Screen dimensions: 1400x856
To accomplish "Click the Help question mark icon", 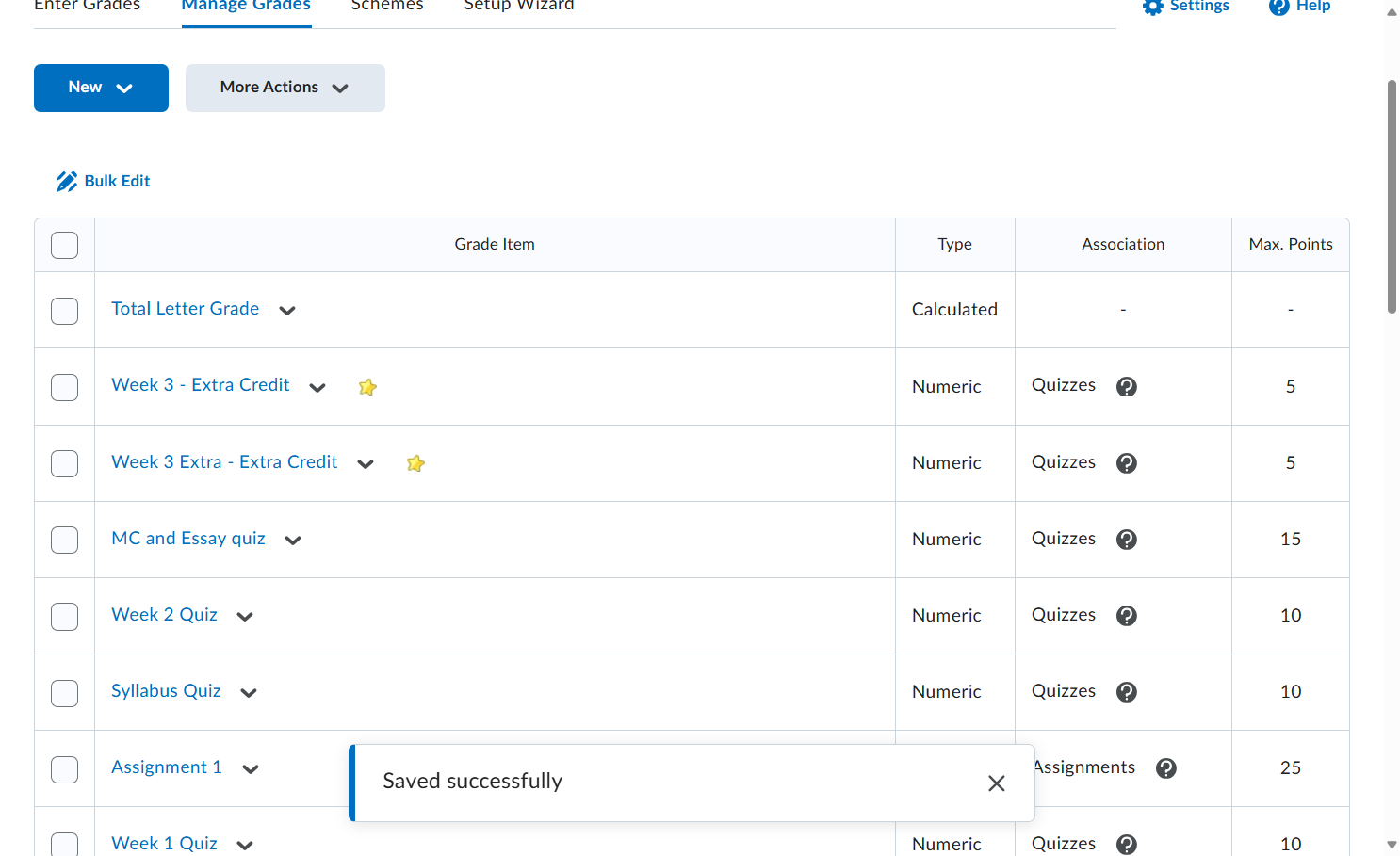I will [1278, 7].
